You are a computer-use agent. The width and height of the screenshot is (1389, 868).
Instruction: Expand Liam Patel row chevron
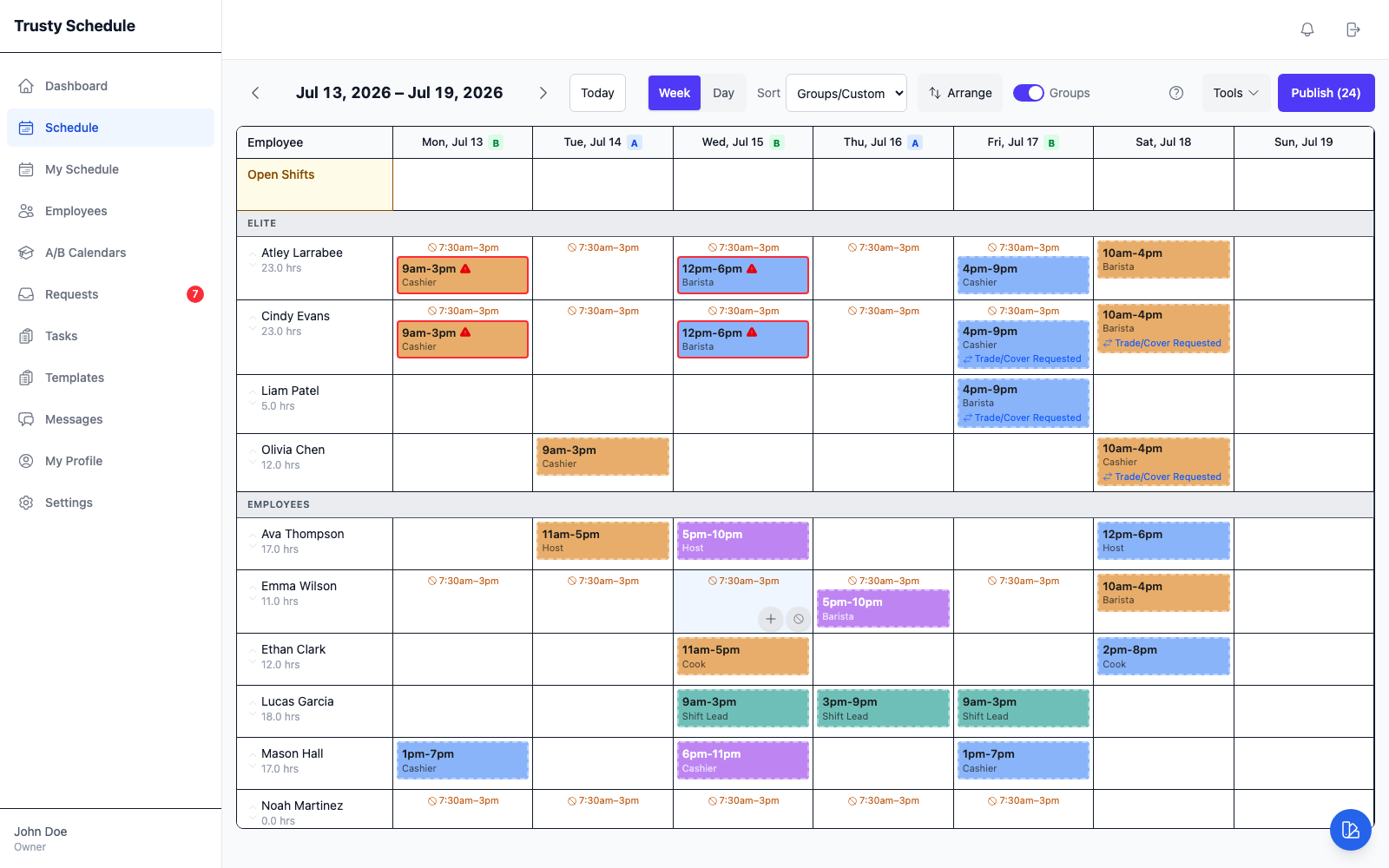(253, 398)
